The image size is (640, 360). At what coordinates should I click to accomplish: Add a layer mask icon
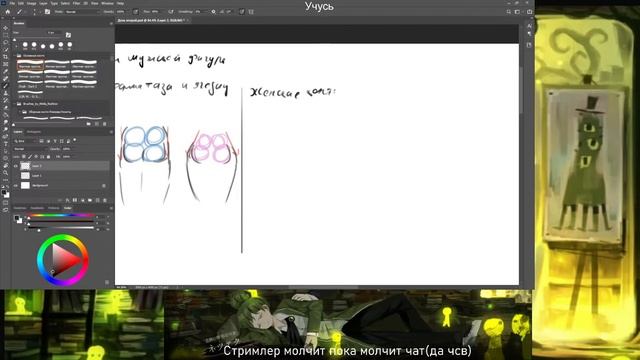pos(75,200)
